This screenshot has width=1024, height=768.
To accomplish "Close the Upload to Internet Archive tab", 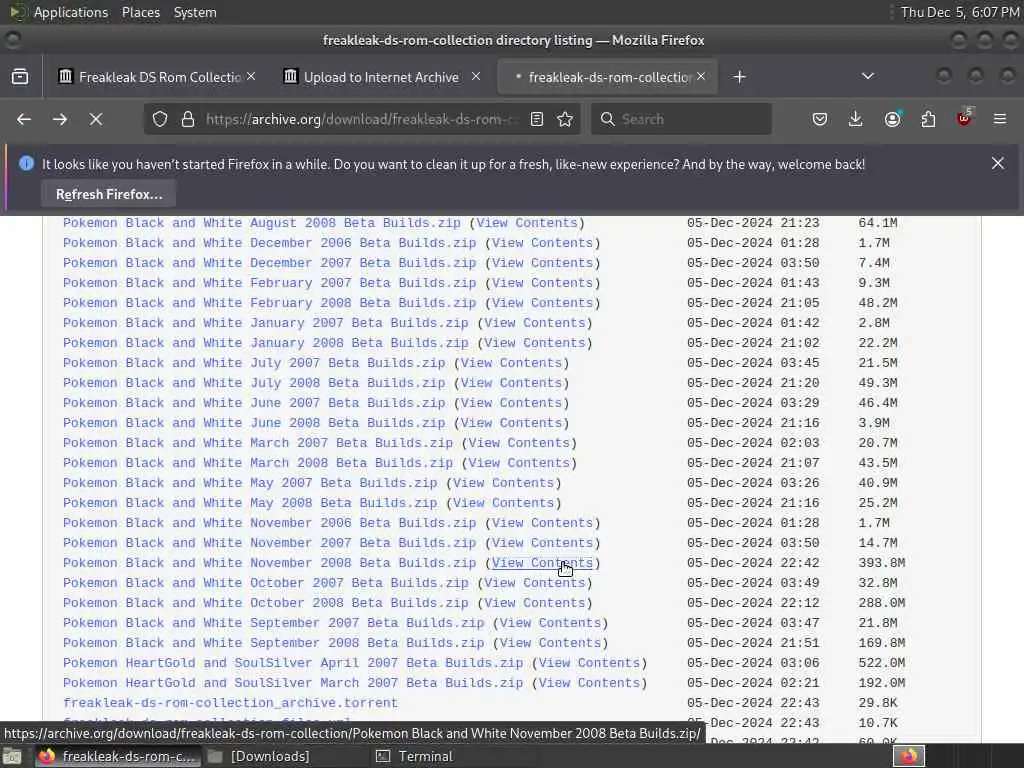I will (476, 76).
